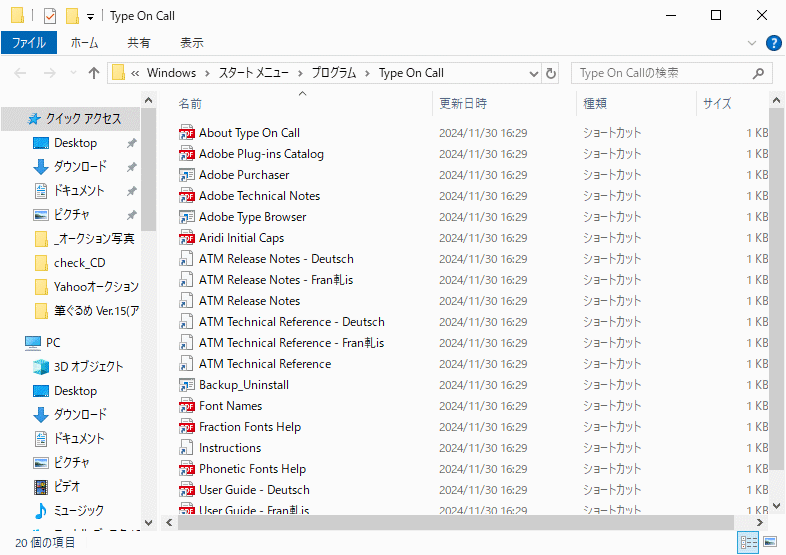Switch to details view in the status bar
Viewport: 786px width, 555px height.
click(x=748, y=542)
